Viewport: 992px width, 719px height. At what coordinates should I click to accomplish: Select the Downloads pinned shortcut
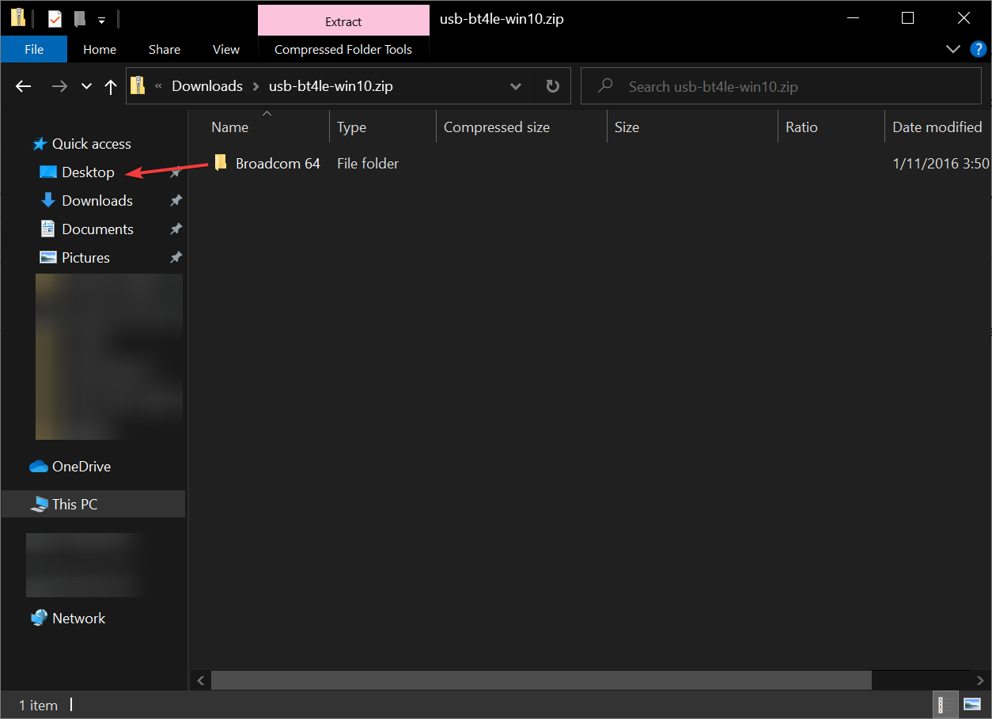95,200
